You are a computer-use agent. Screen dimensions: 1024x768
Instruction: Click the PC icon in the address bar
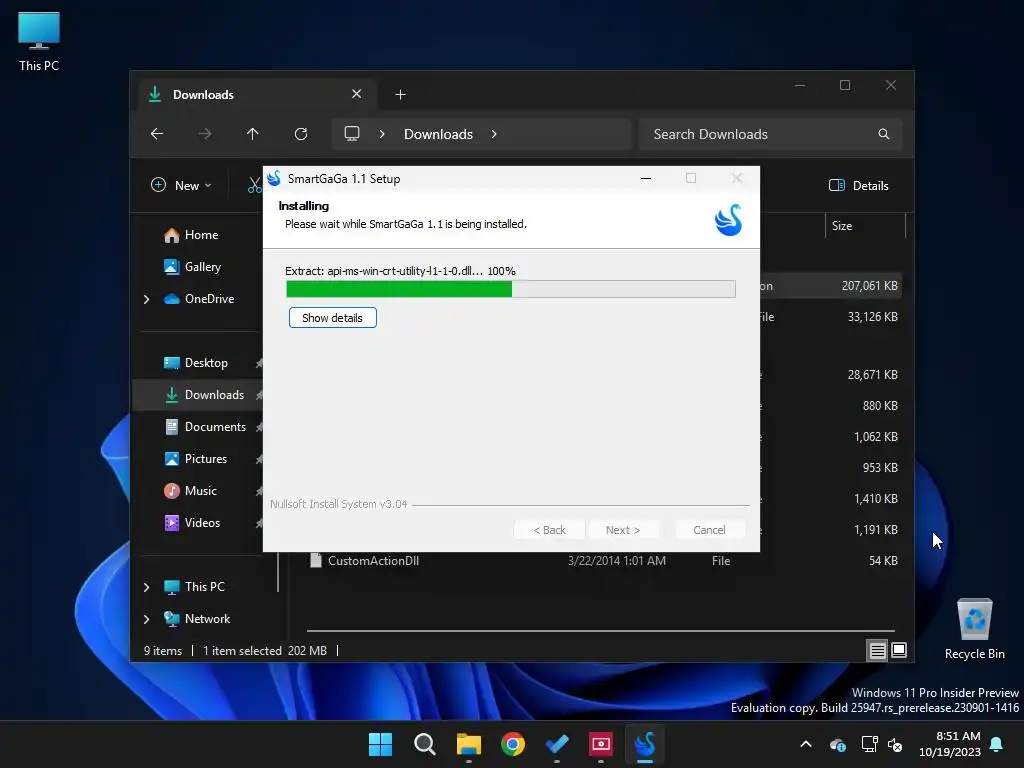coord(352,134)
